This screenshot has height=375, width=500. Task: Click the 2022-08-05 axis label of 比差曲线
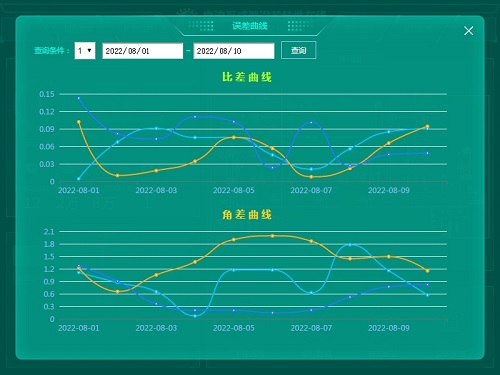tap(234, 190)
